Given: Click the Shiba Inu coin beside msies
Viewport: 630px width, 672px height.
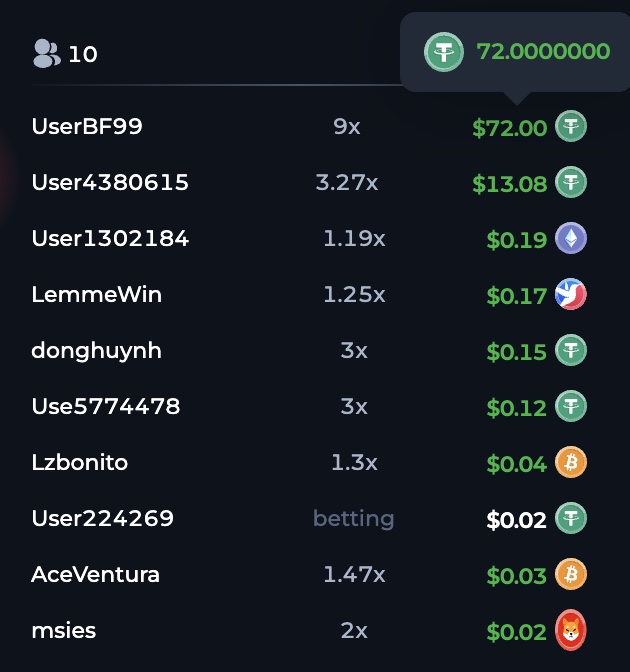Looking at the screenshot, I should tap(571, 630).
